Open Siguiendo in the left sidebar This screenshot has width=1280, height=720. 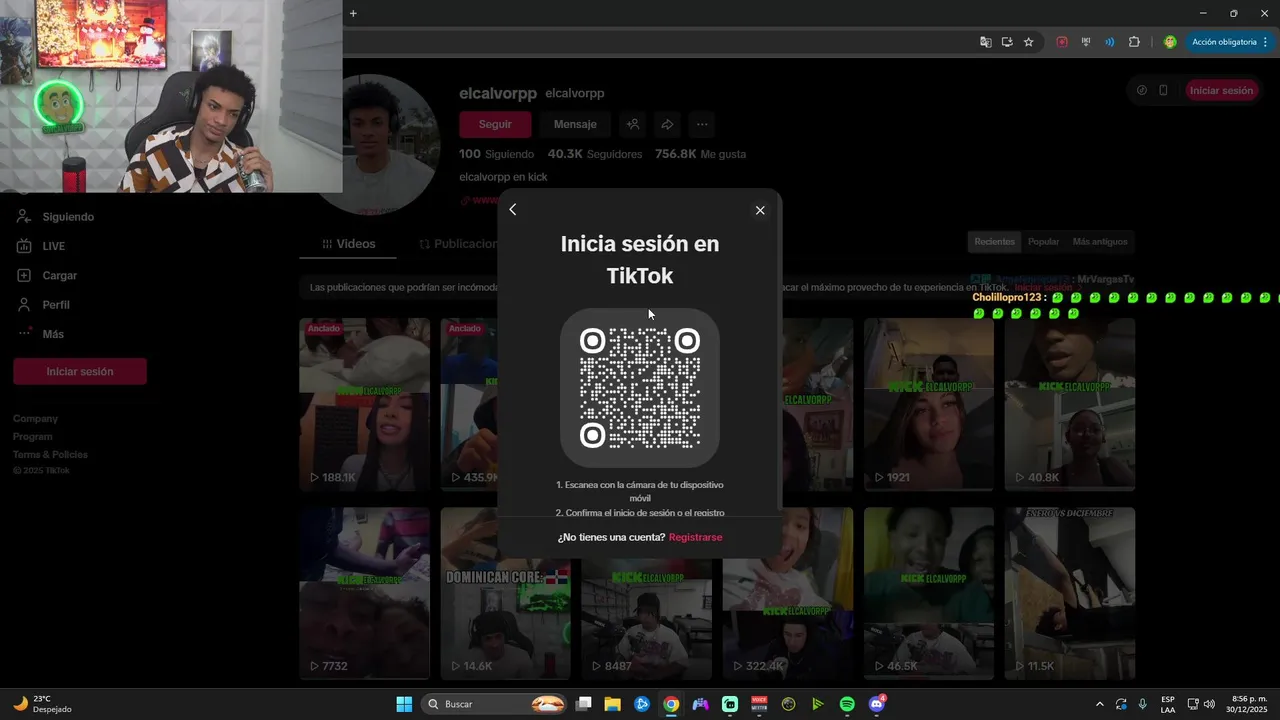[68, 217]
